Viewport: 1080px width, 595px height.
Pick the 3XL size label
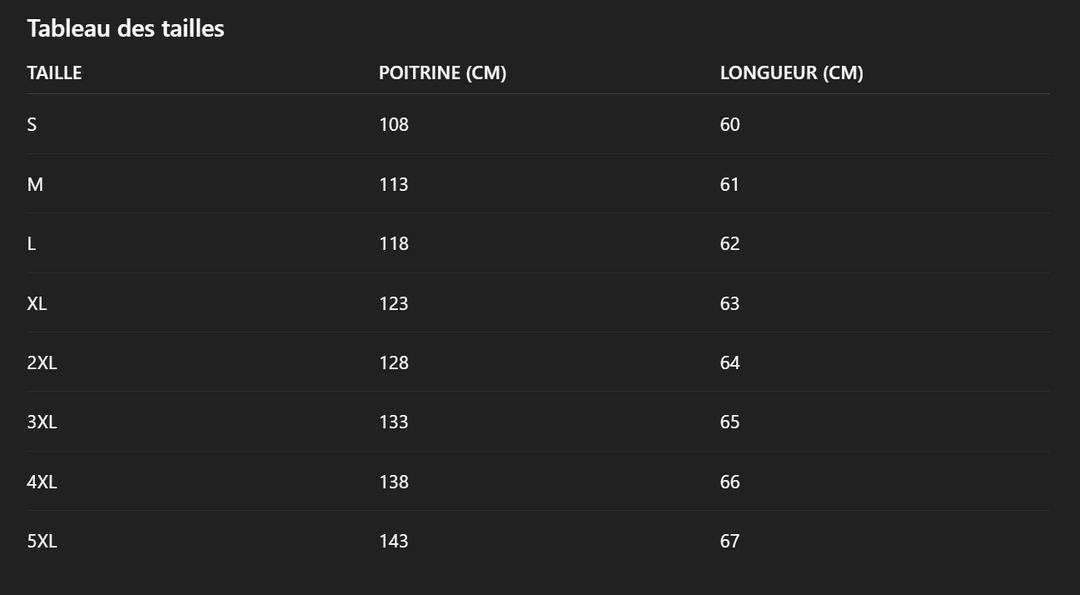(x=42, y=422)
